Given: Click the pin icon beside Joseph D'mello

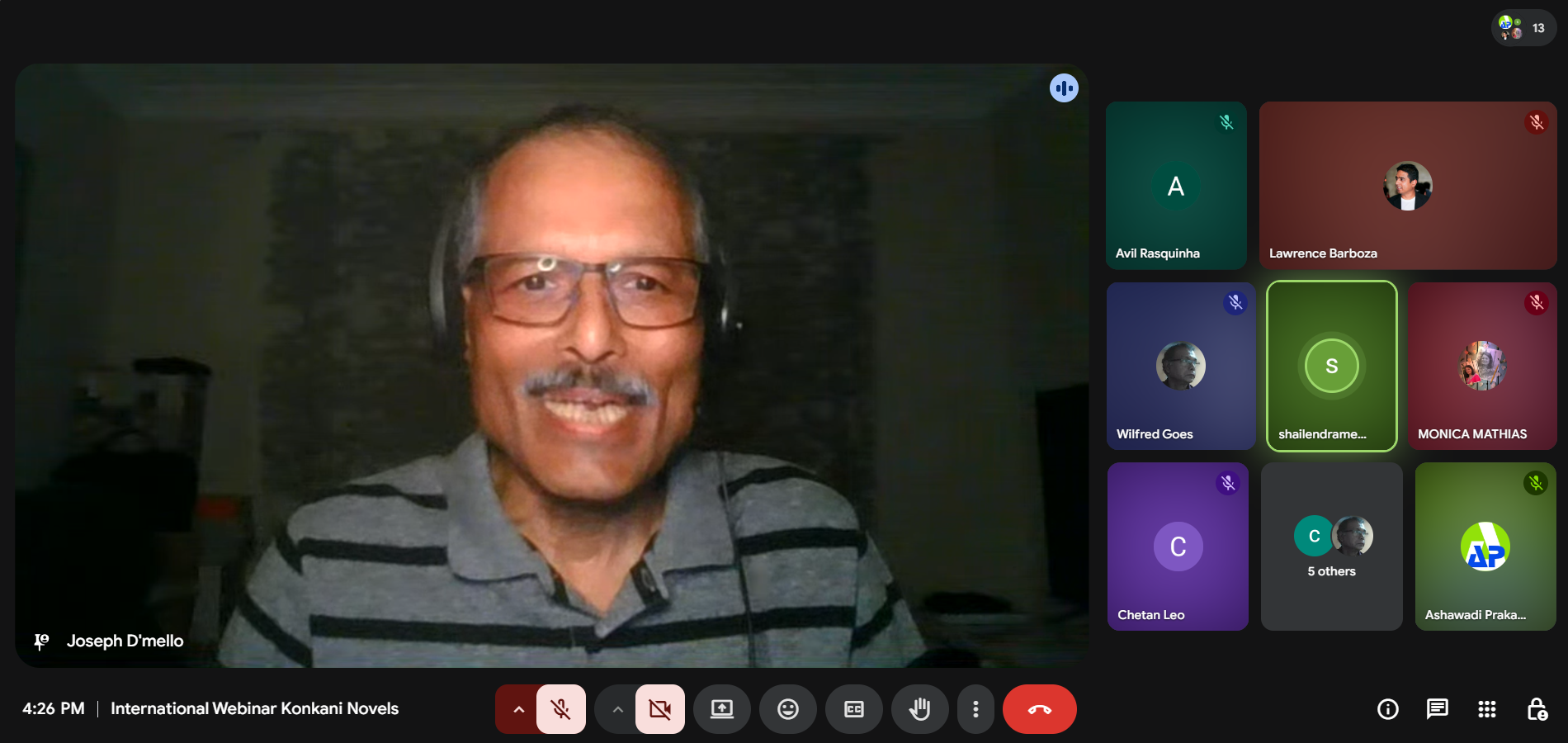Looking at the screenshot, I should tap(41, 641).
